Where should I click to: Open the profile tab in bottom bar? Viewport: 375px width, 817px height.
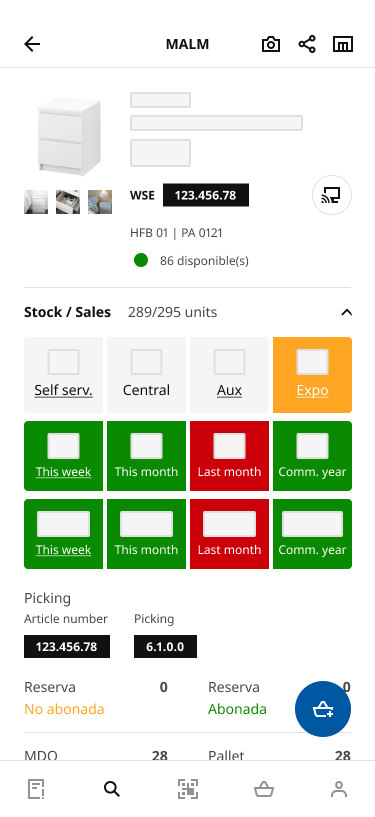[339, 789]
